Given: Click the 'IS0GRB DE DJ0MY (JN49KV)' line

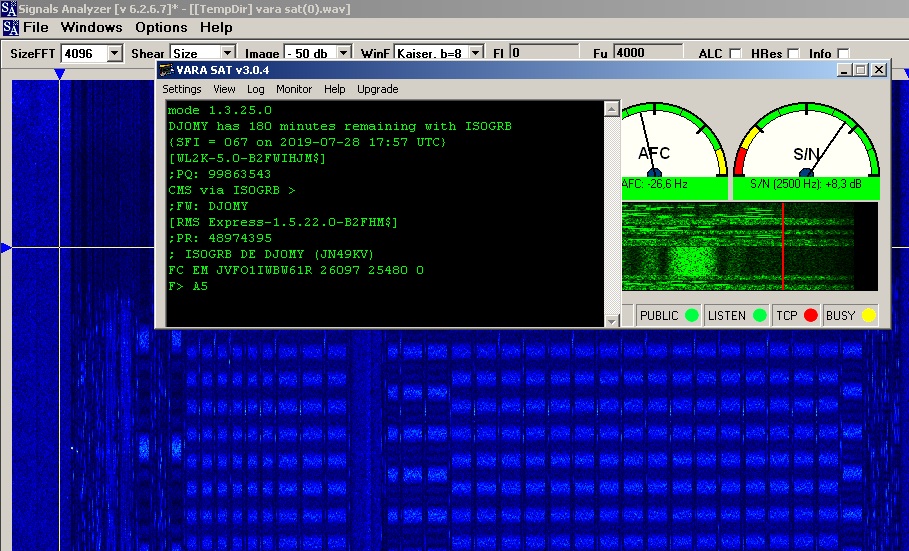Looking at the screenshot, I should [271, 254].
